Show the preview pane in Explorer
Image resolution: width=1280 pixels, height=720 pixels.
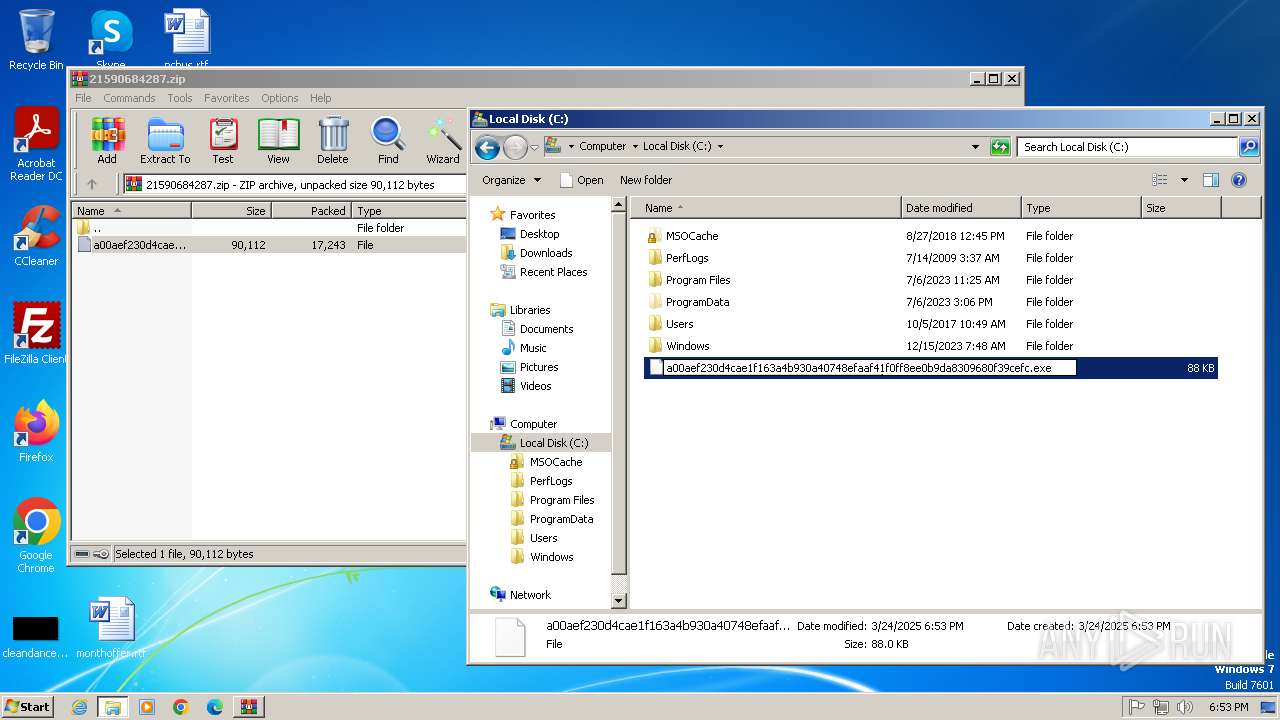(x=1211, y=180)
